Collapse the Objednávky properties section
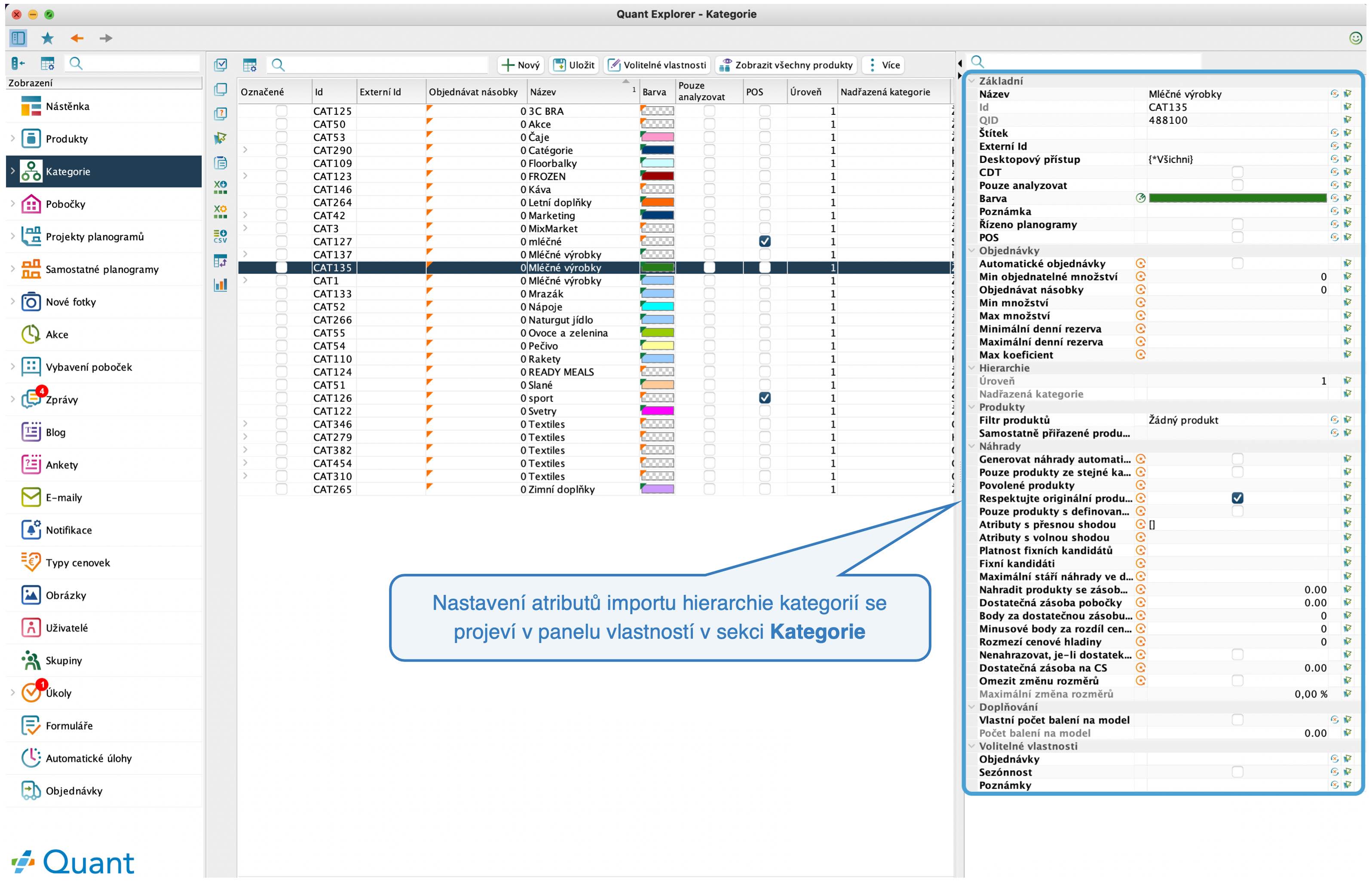The height and width of the screenshot is (882, 1372). tap(971, 251)
